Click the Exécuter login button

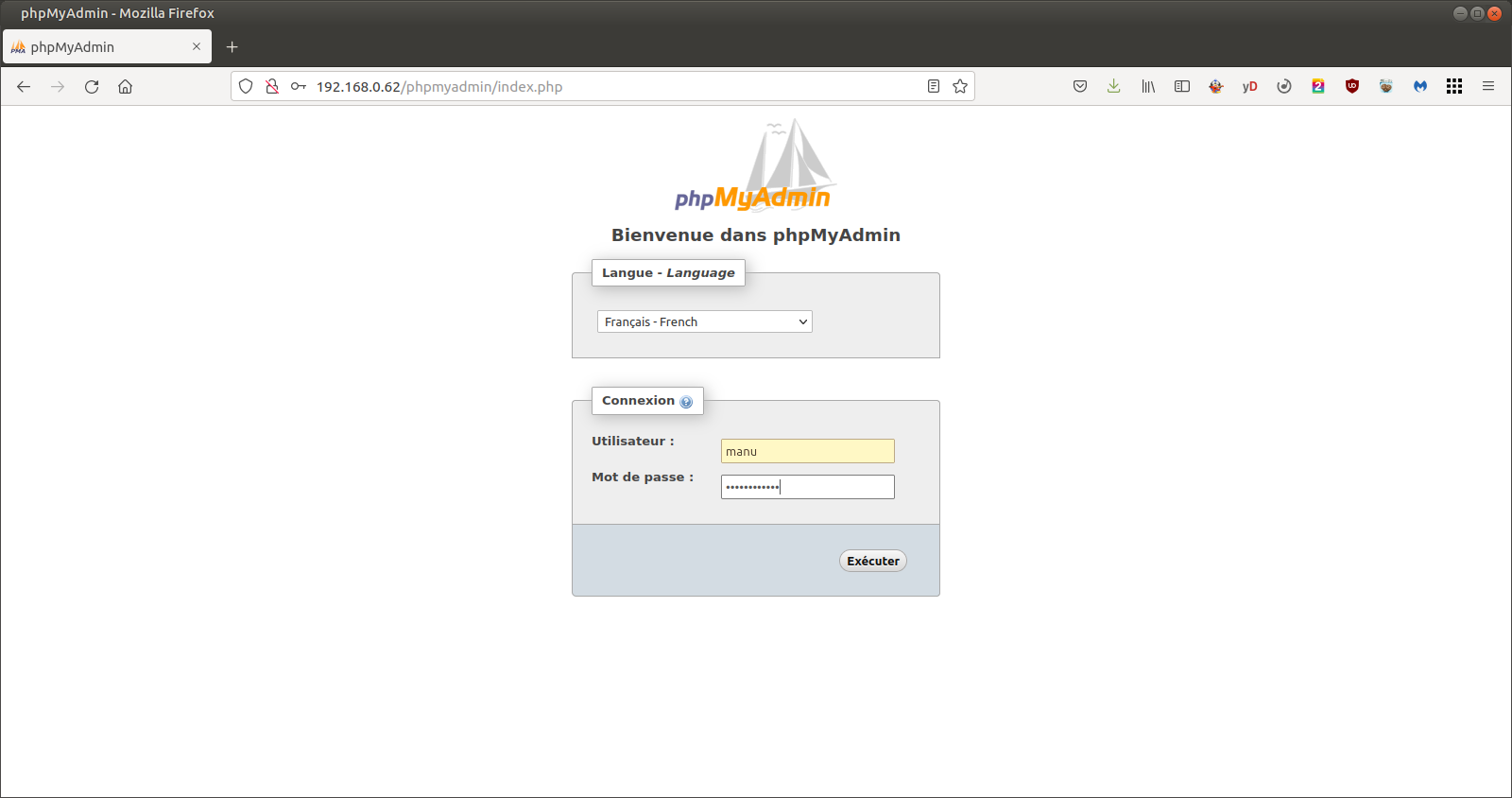873,561
